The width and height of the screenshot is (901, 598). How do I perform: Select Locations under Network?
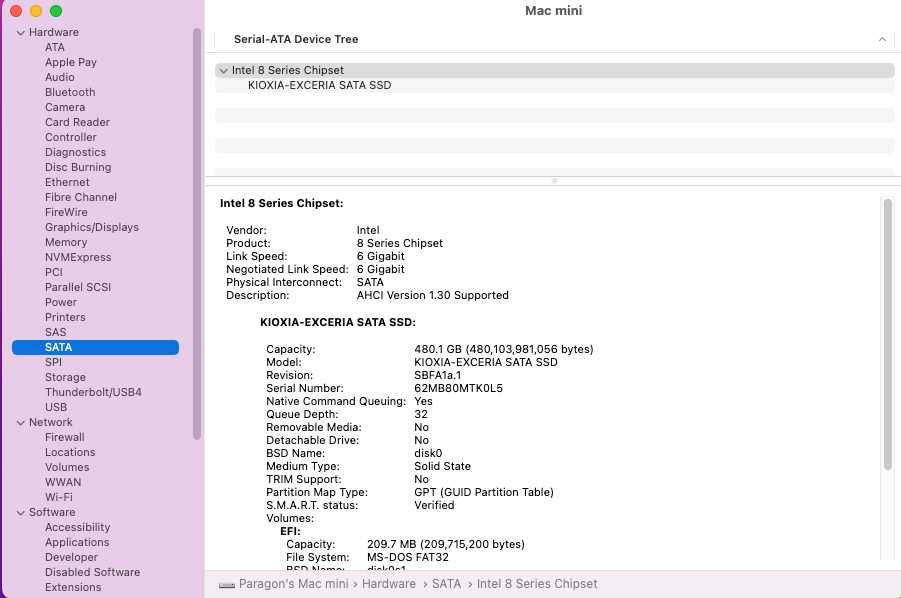pyautogui.click(x=70, y=452)
